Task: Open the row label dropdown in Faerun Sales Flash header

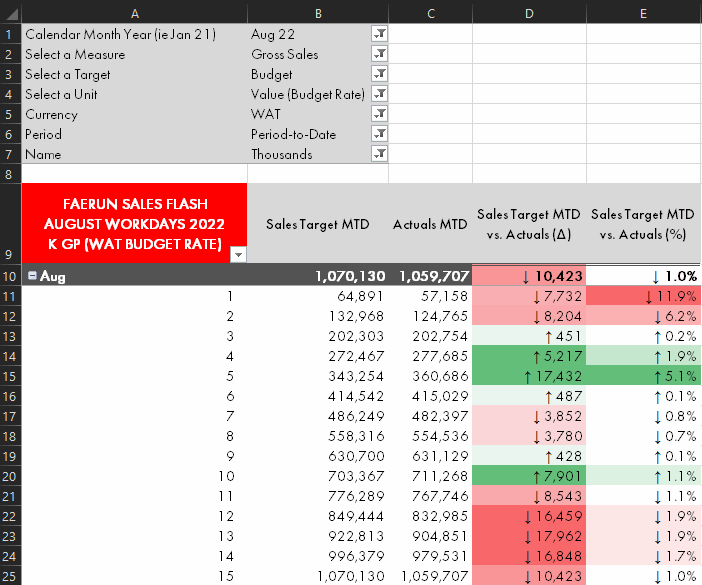Action: click(238, 255)
